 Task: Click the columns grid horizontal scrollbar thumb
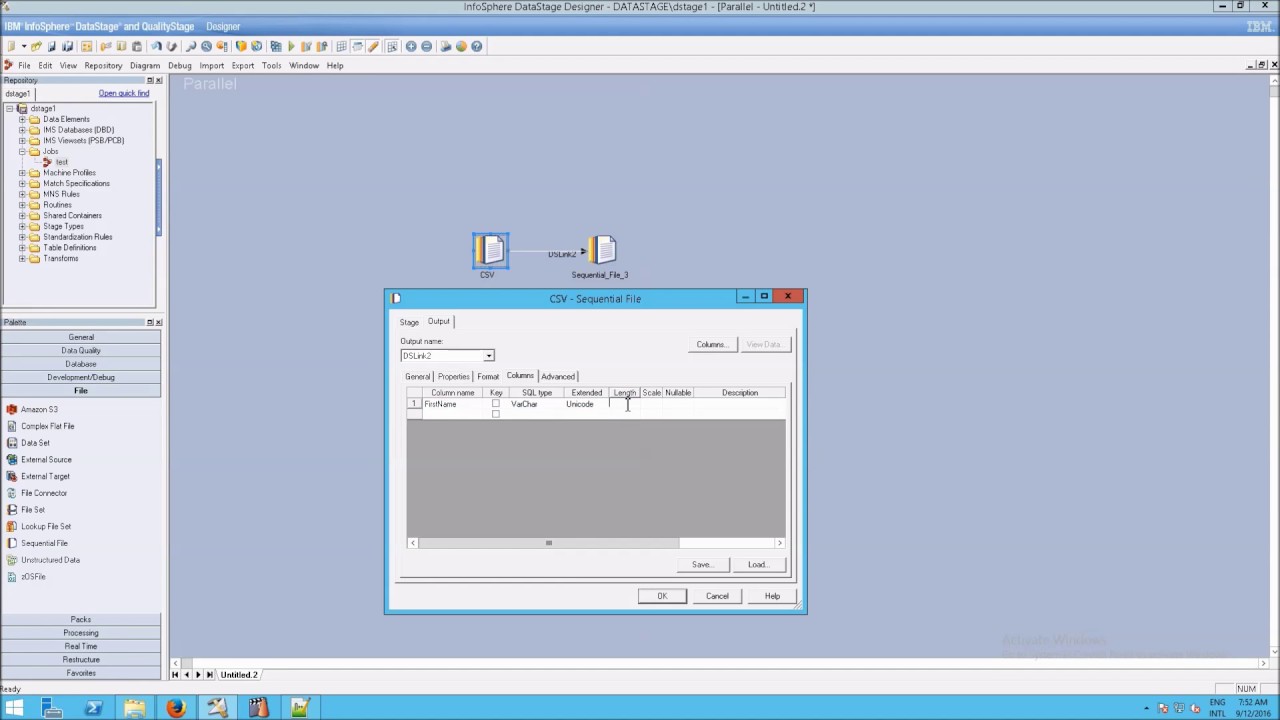[548, 543]
